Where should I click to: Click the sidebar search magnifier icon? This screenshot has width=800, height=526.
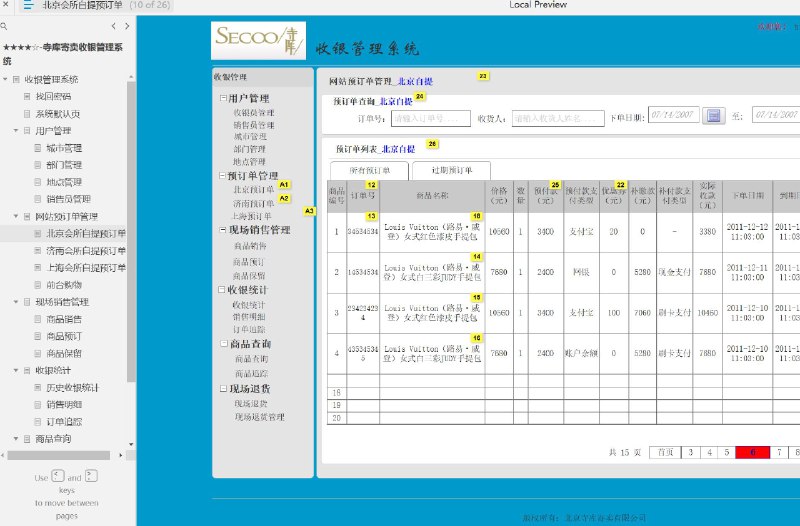point(4,26)
